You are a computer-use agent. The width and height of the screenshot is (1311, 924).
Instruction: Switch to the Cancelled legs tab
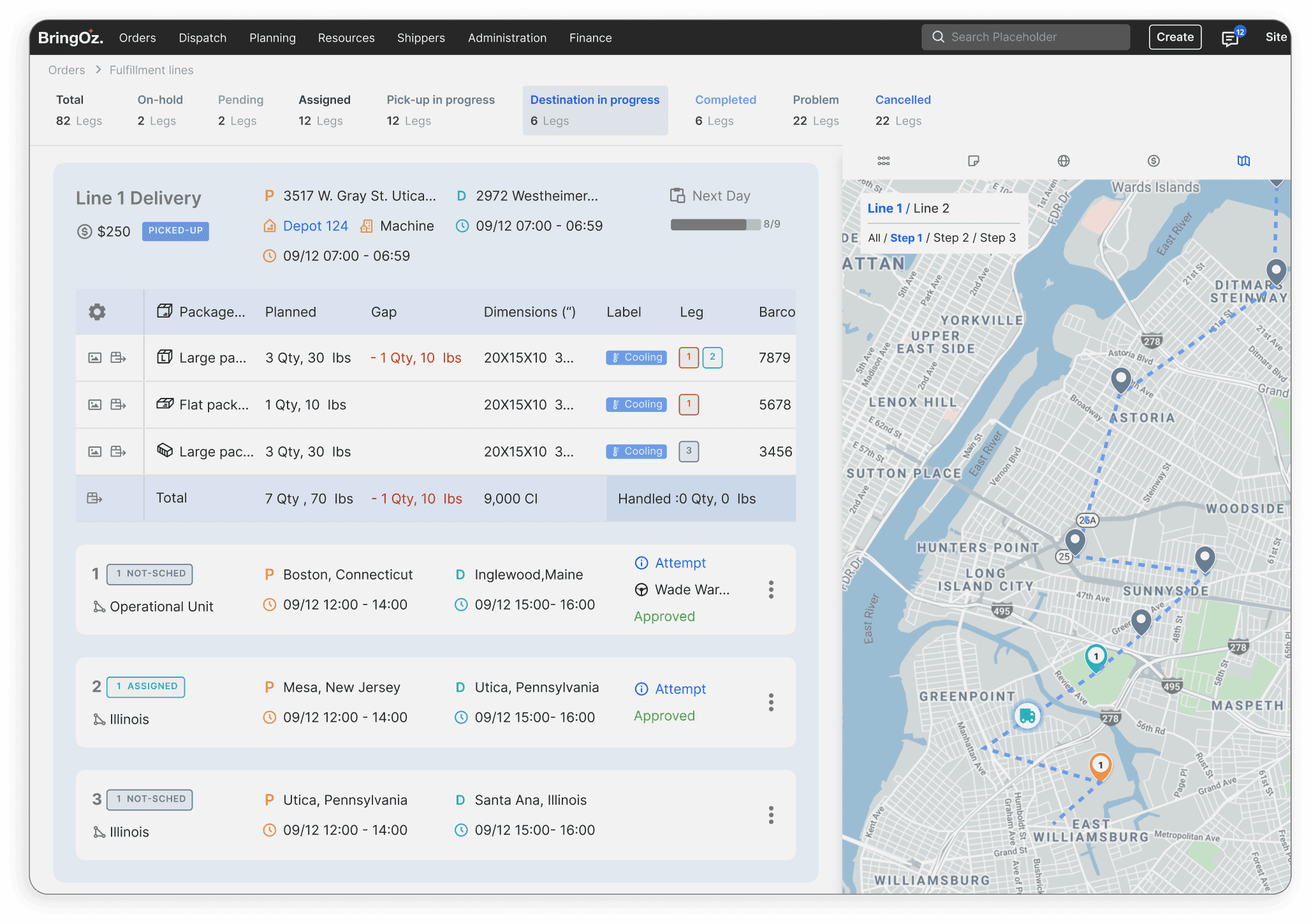tap(903, 110)
